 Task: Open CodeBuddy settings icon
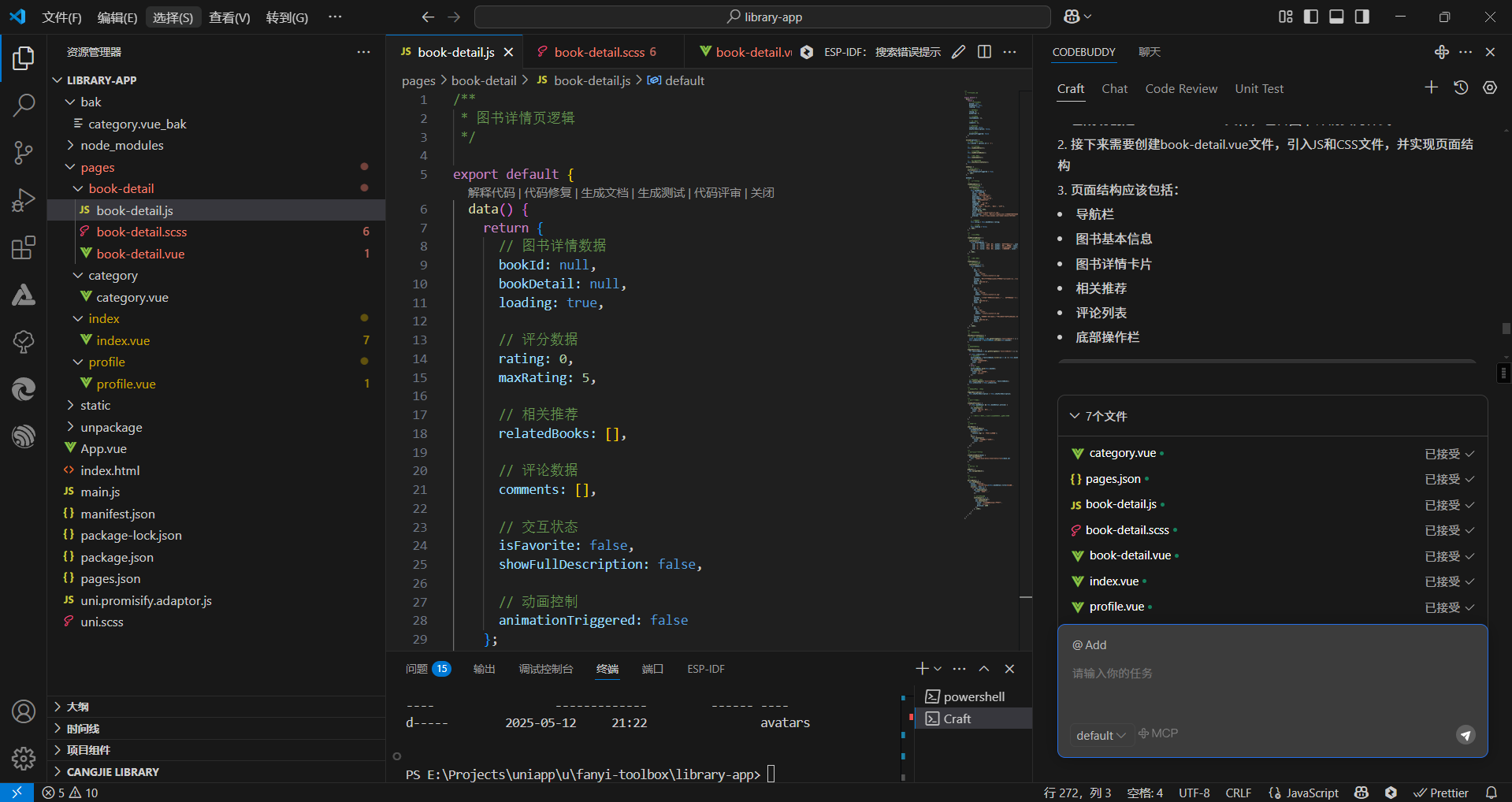tap(1489, 87)
